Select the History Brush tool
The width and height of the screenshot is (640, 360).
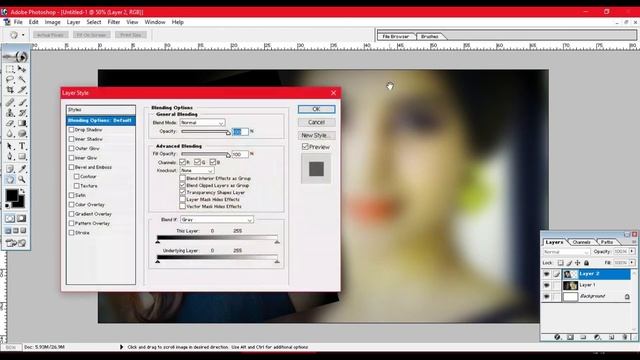pyautogui.click(x=22, y=113)
